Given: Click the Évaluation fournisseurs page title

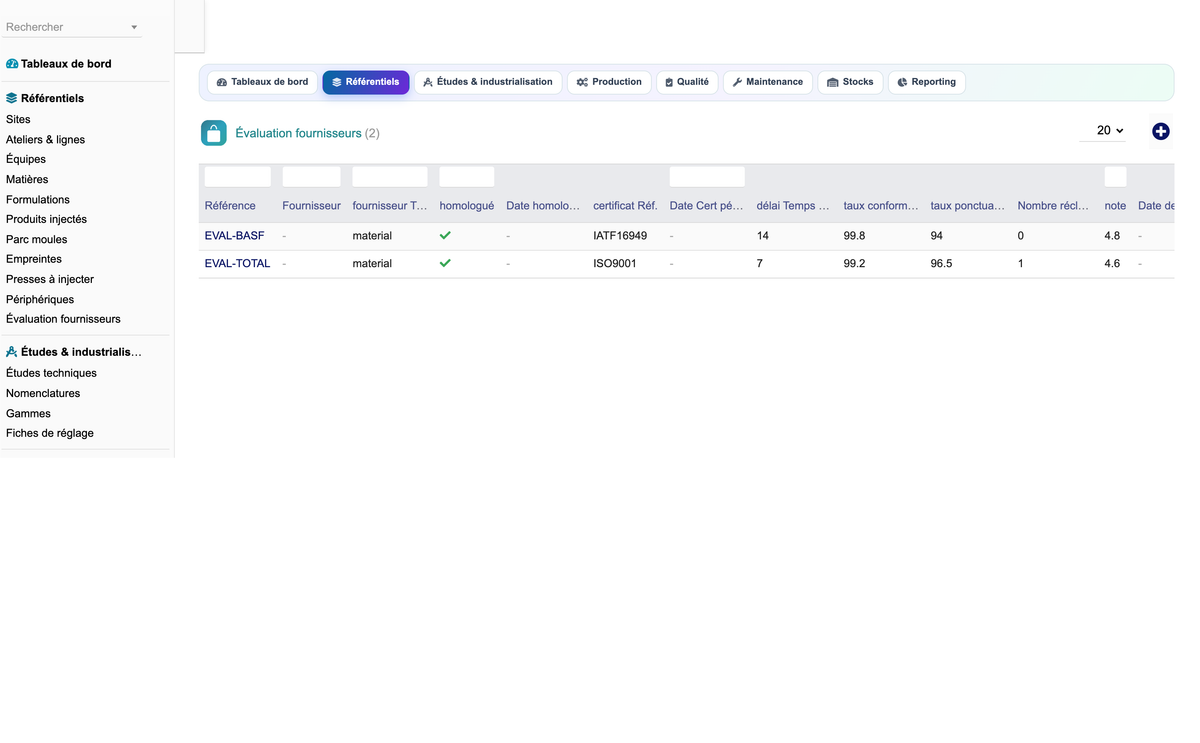Looking at the screenshot, I should [298, 133].
